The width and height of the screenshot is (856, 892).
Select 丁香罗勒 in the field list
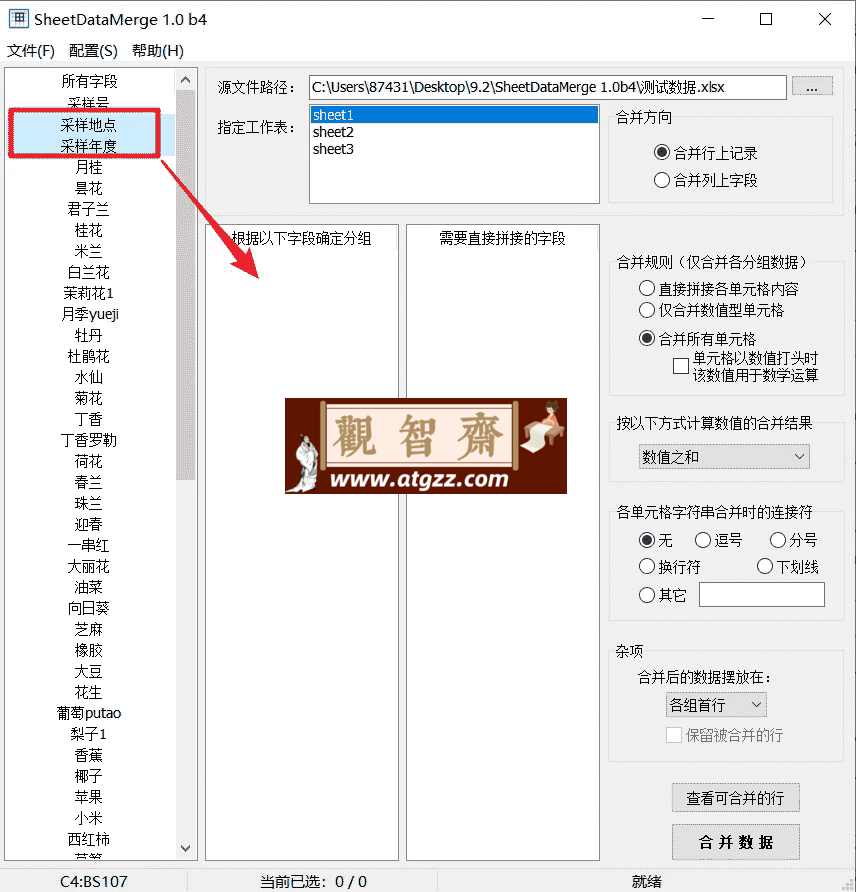tap(89, 440)
